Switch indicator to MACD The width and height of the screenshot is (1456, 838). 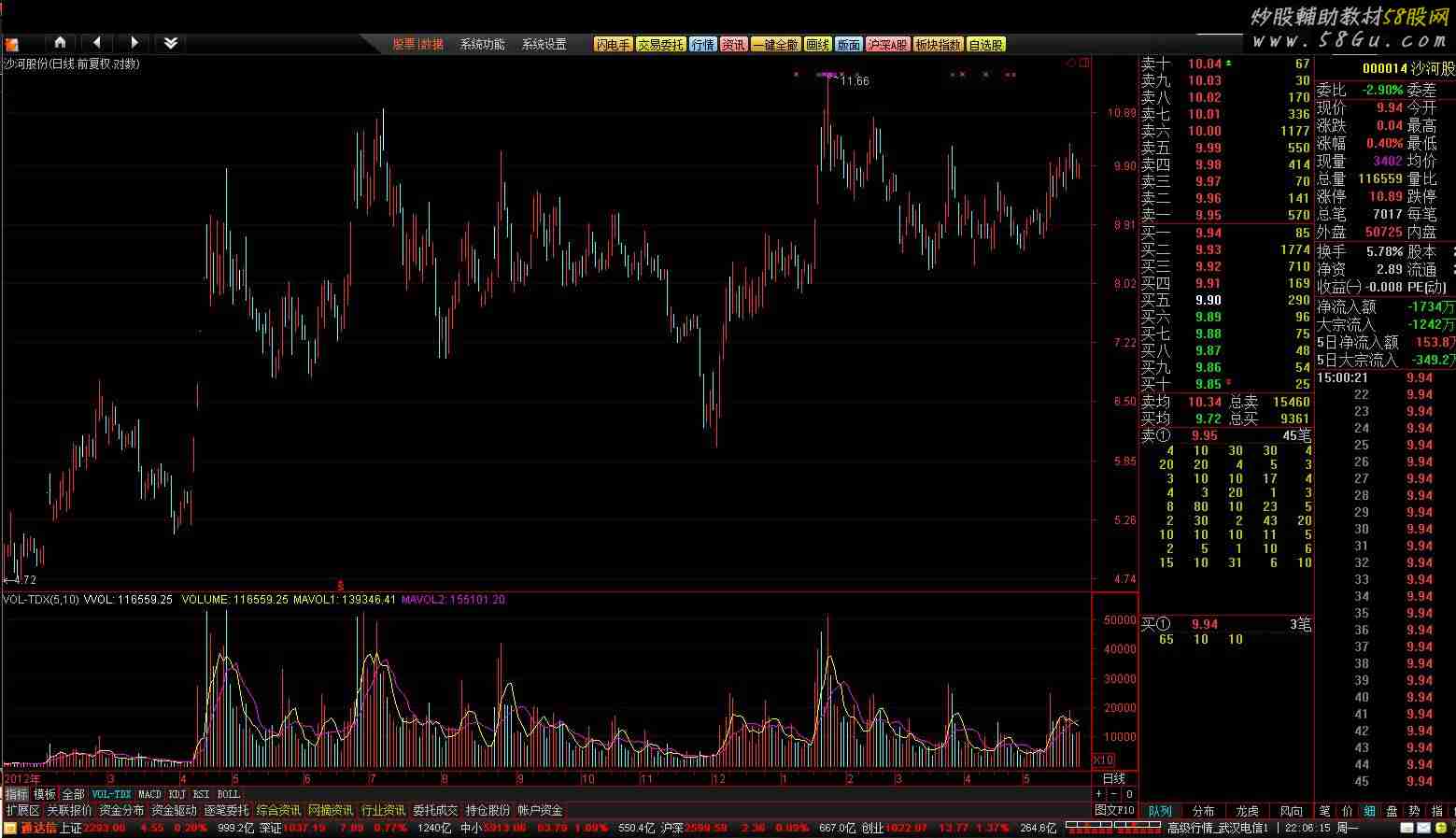(149, 794)
